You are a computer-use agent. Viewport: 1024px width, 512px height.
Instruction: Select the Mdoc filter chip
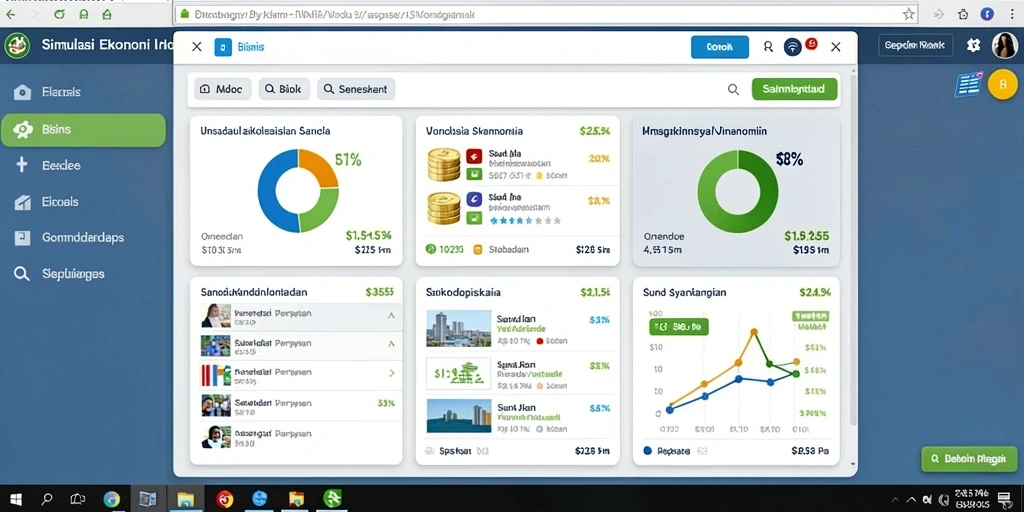tap(223, 89)
